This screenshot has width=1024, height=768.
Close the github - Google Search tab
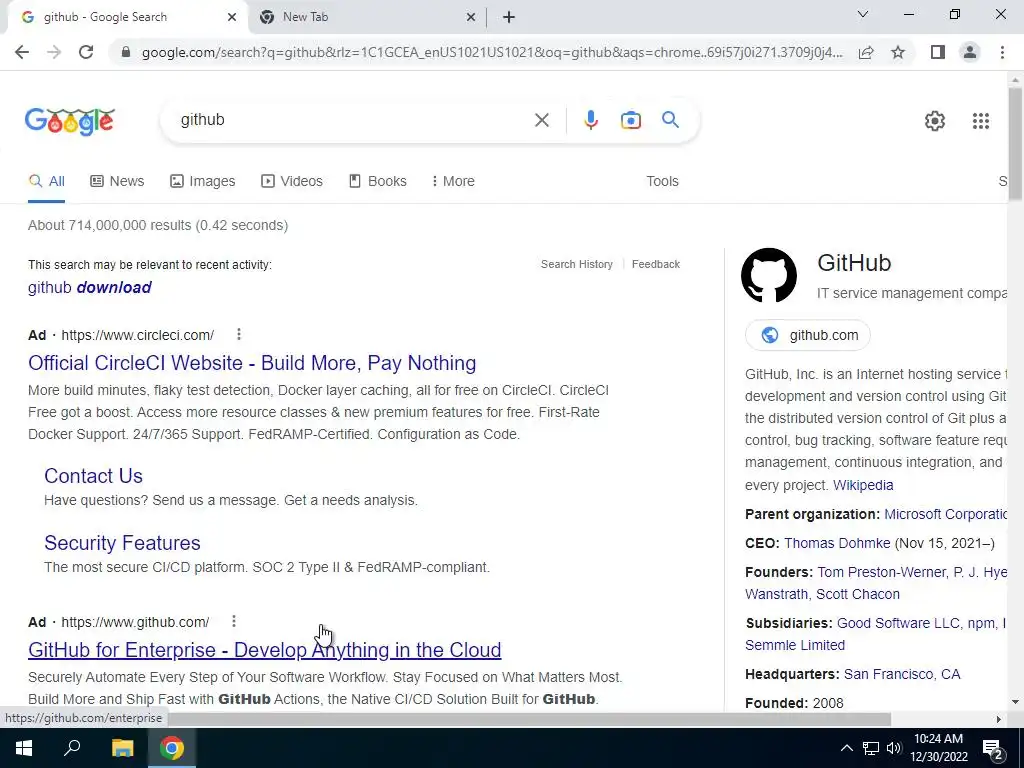pos(232,17)
